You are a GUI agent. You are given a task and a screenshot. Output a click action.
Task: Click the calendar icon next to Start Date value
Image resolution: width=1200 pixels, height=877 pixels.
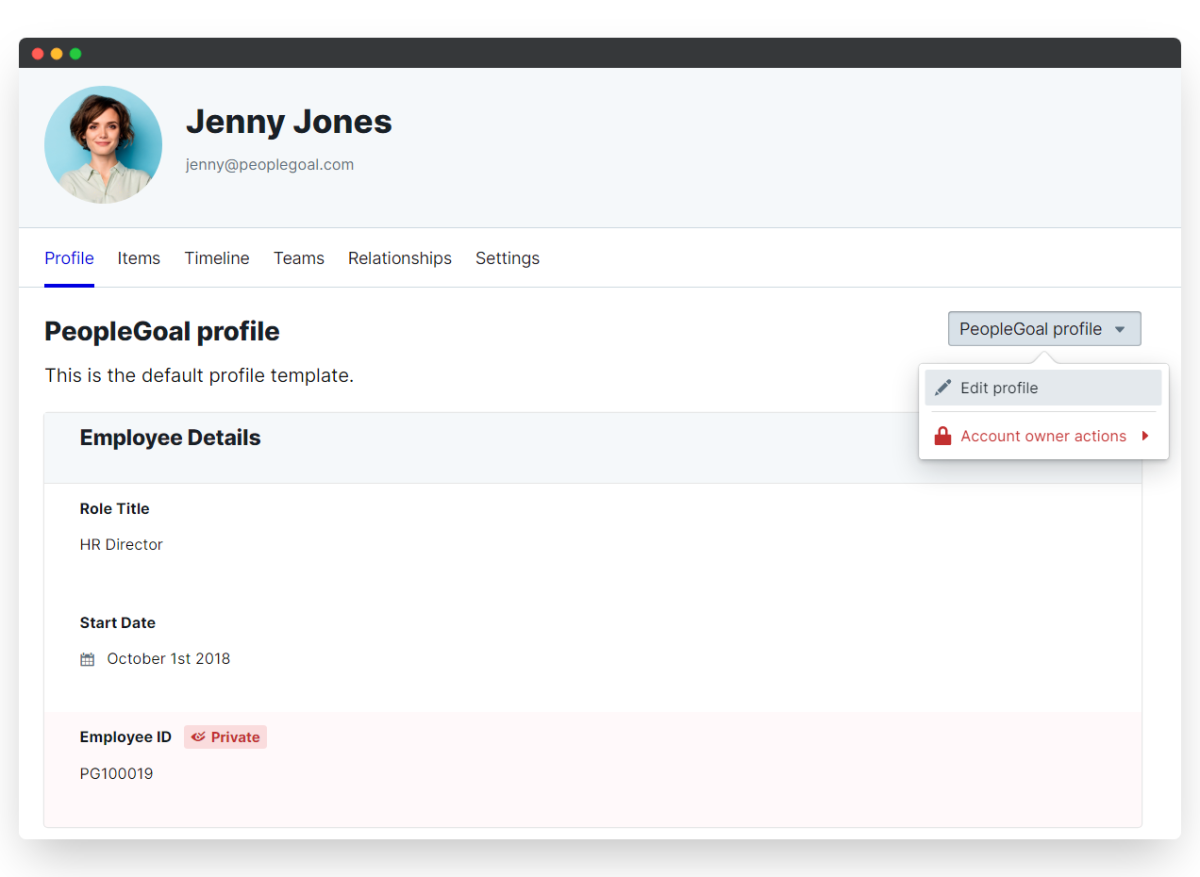click(x=88, y=660)
